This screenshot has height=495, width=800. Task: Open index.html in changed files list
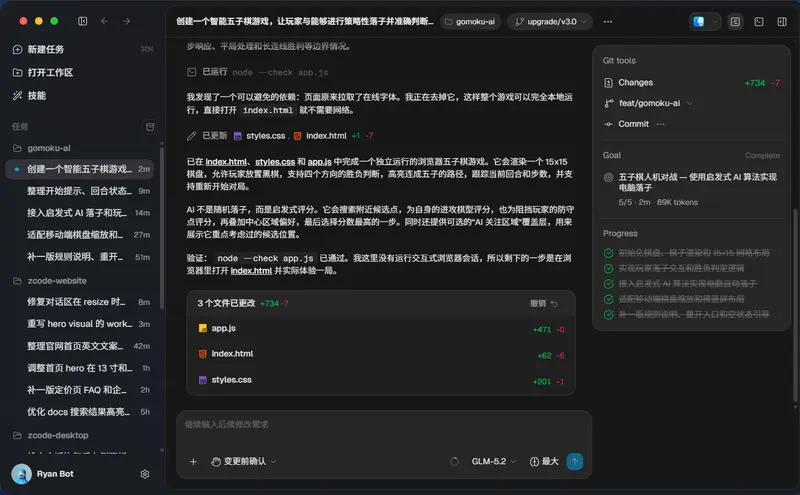point(381,354)
